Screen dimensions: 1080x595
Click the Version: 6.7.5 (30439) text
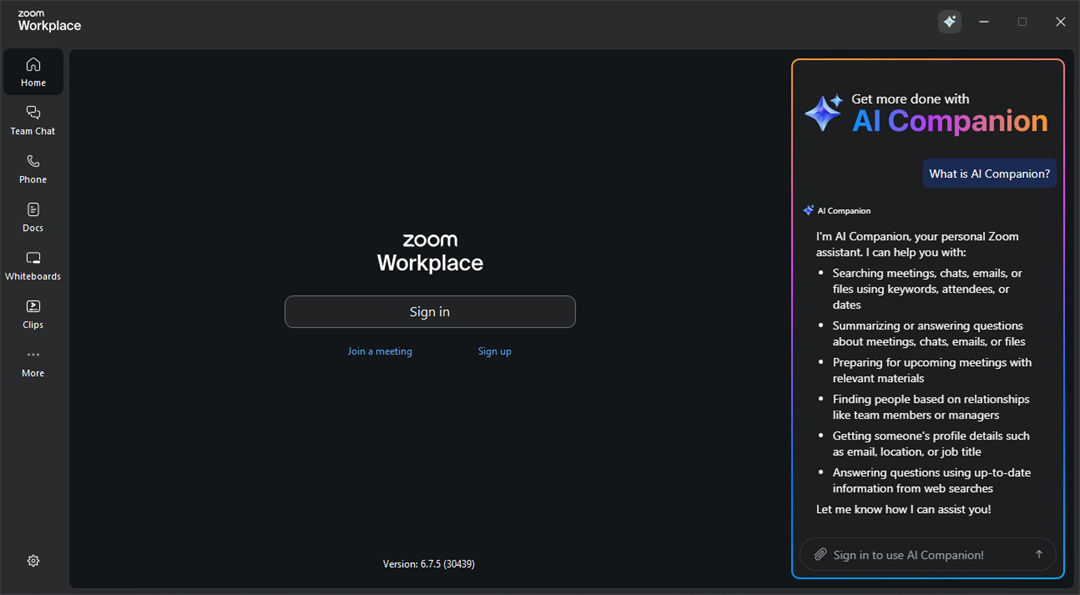pyautogui.click(x=428, y=564)
